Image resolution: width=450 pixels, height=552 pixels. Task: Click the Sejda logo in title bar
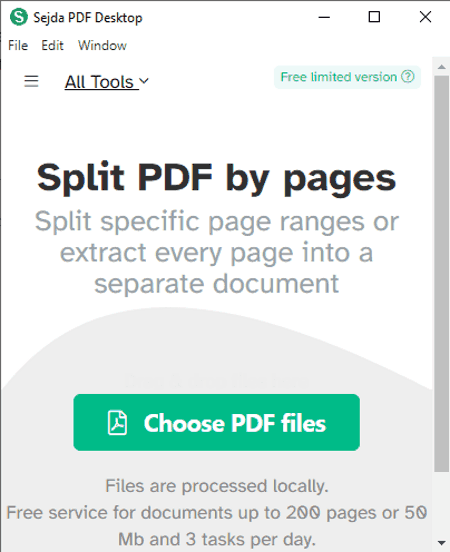[x=19, y=17]
